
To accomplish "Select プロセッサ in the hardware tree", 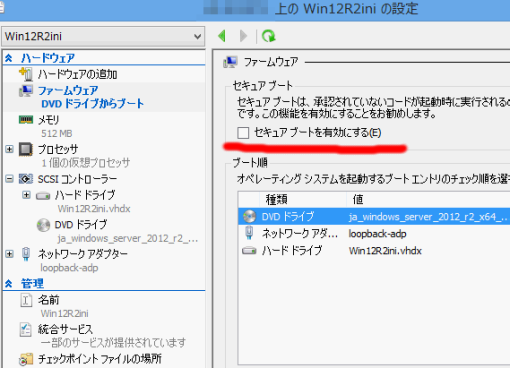I will click(58, 149).
